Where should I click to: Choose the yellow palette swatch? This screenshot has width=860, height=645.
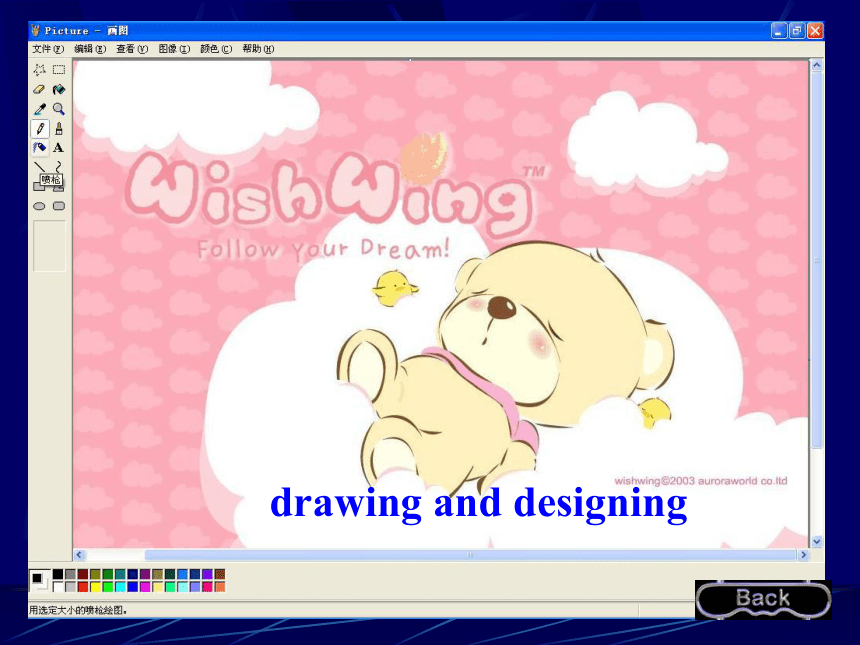[x=95, y=587]
